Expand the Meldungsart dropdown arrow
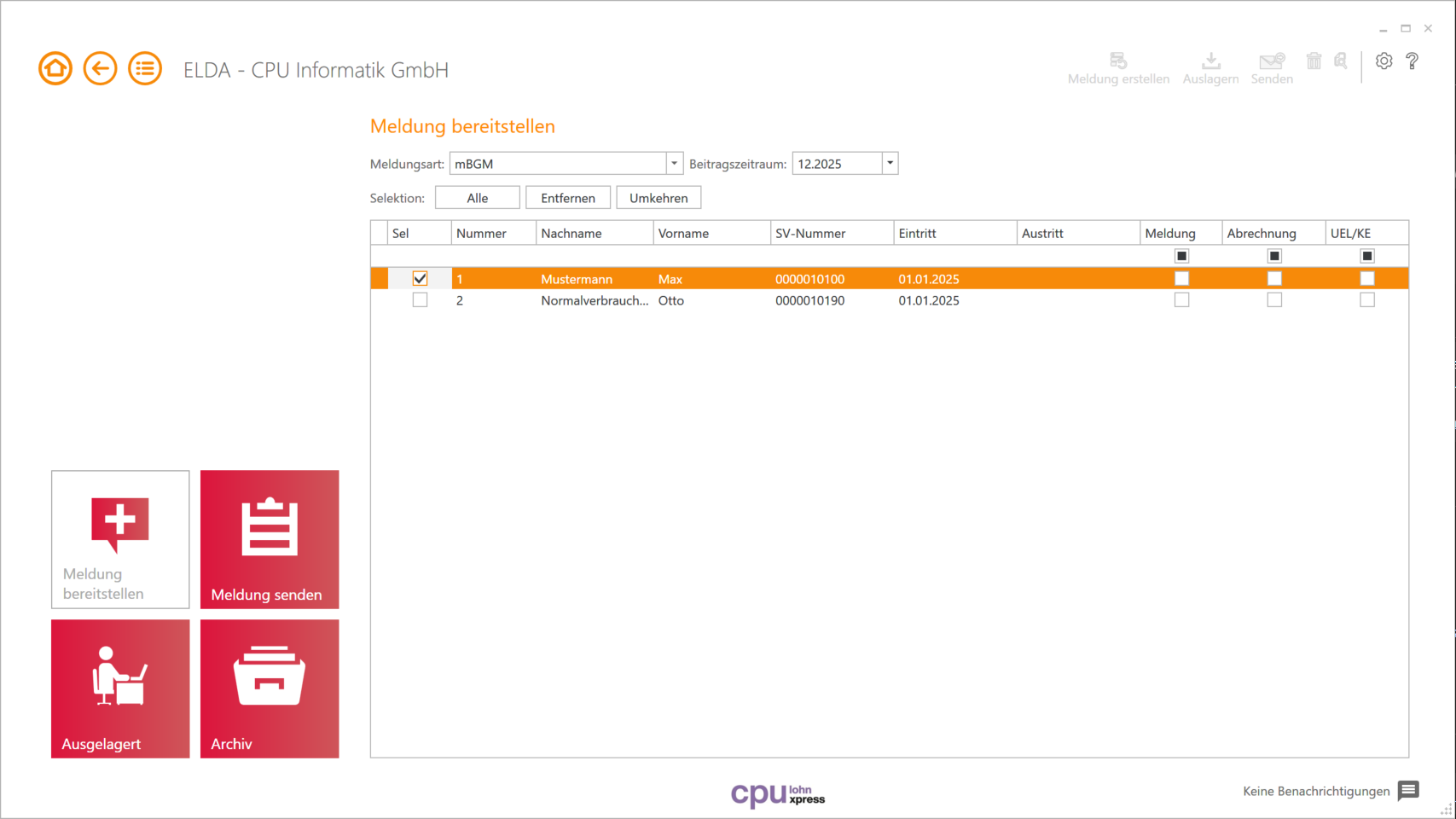 coord(674,163)
